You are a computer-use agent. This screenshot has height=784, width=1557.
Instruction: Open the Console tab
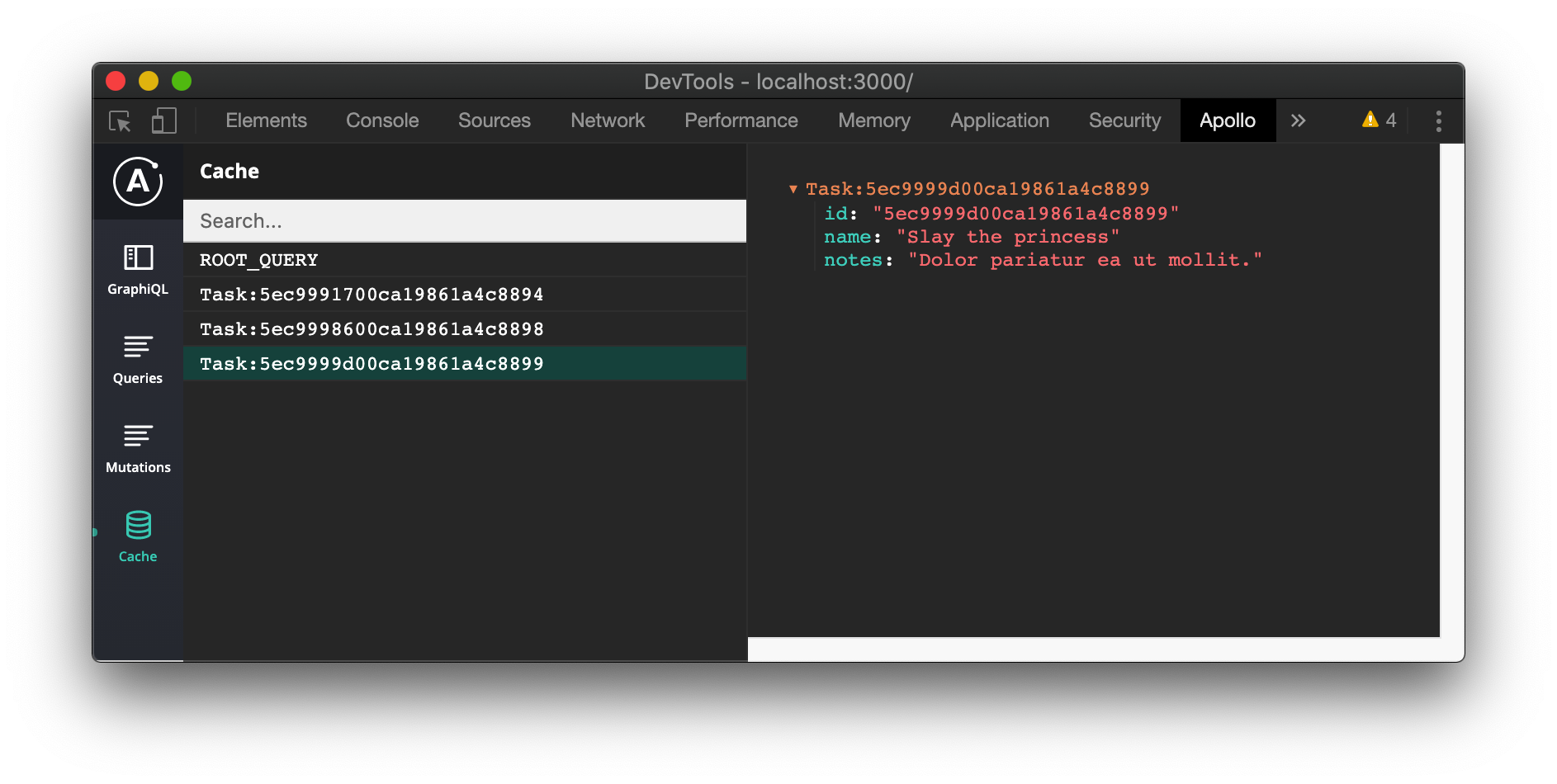pos(381,120)
